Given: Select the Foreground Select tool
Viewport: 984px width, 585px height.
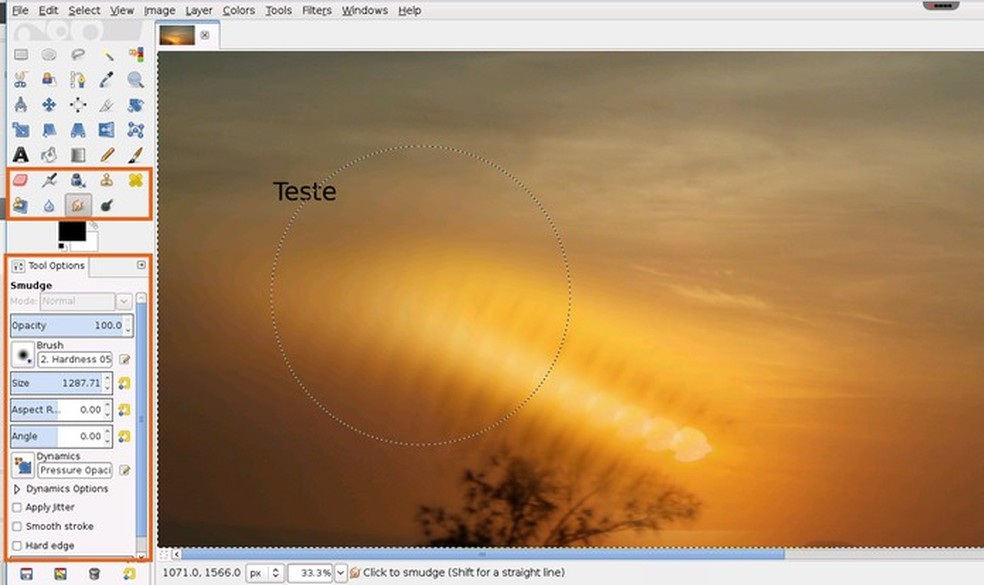Looking at the screenshot, I should click(49, 80).
